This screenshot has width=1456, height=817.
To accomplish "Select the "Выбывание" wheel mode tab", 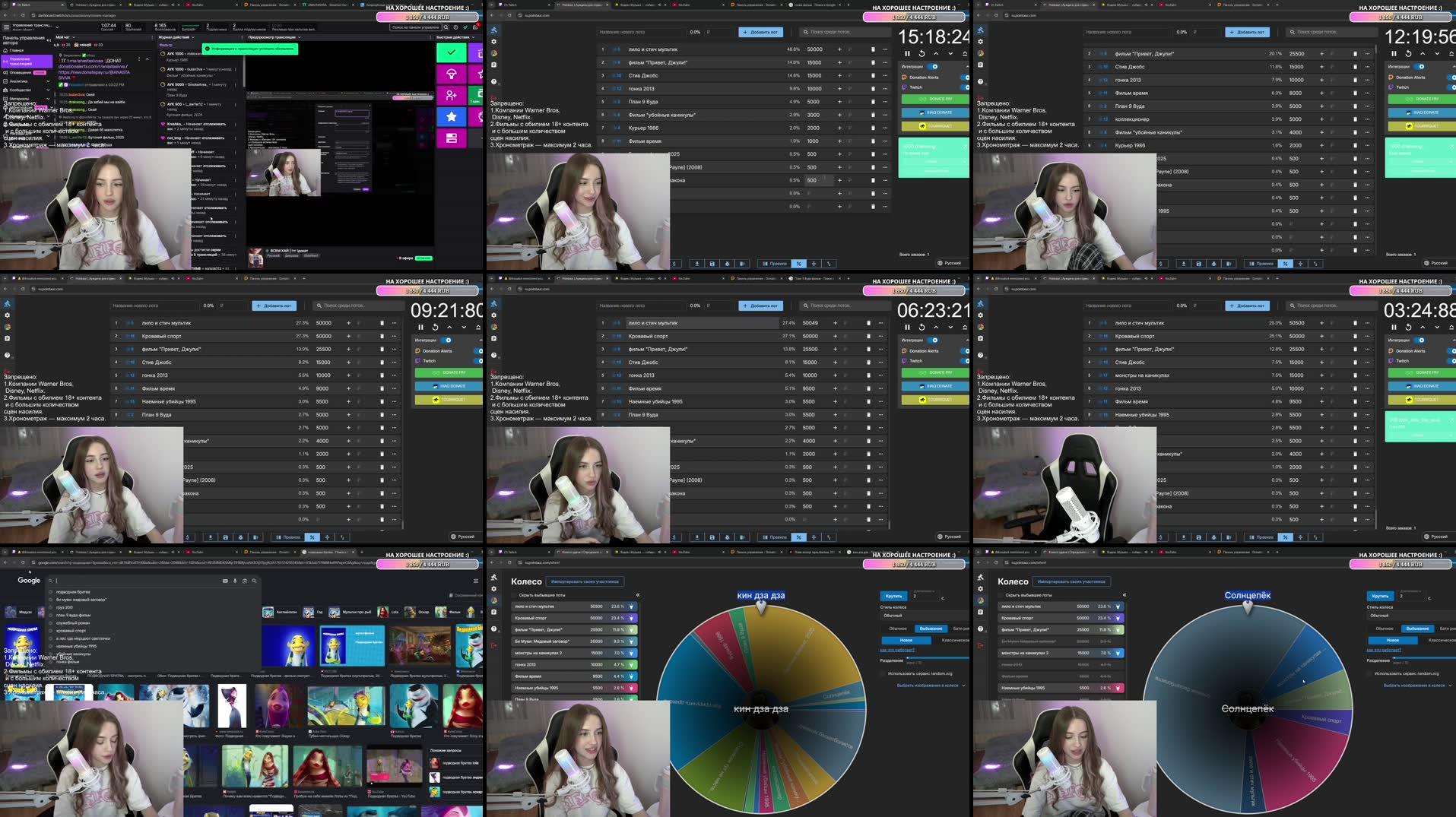I will pos(931,629).
